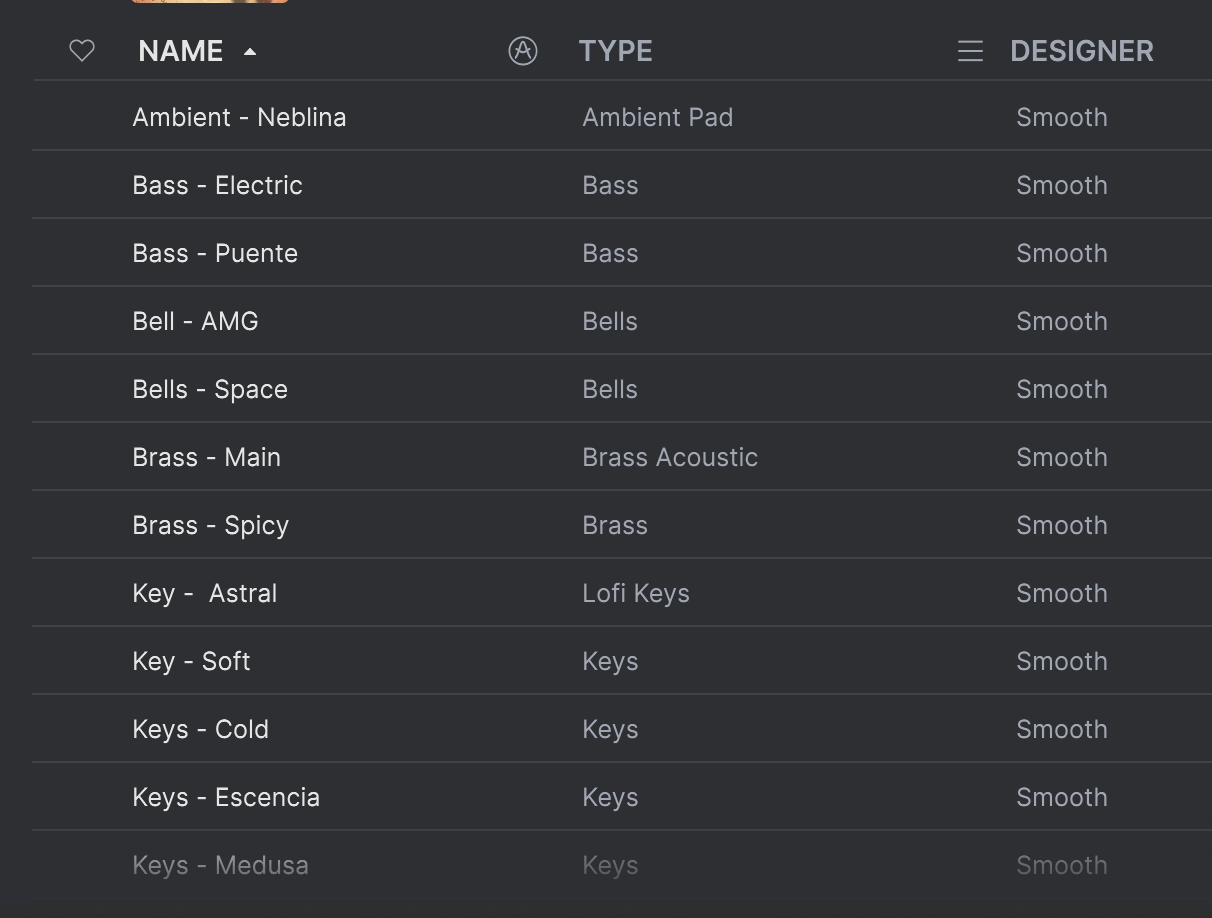Open the list options icon beside Designer
The width and height of the screenshot is (1212, 918).
pos(970,51)
